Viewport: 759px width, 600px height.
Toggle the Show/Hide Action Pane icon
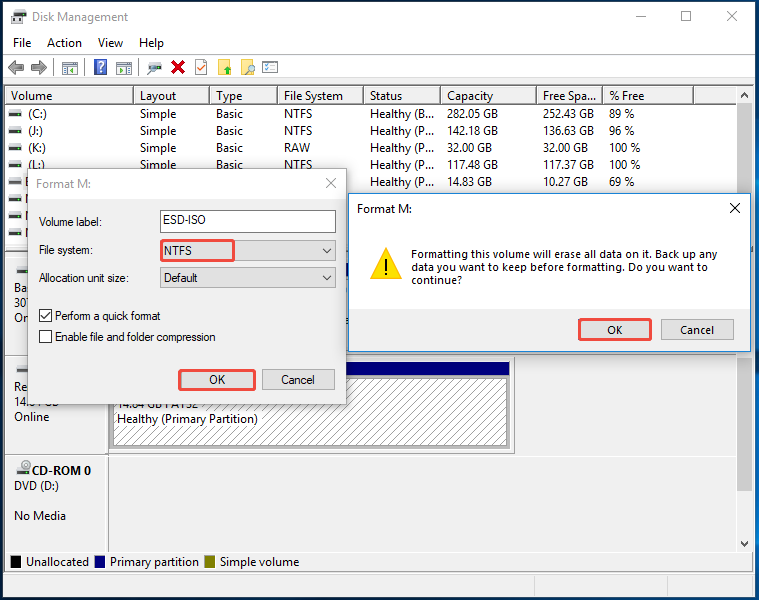[124, 68]
